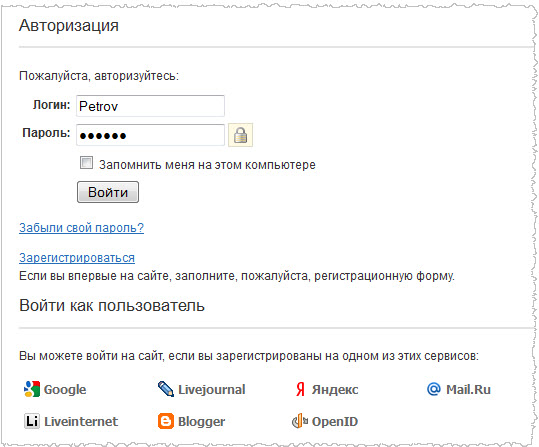The image size is (539, 447).
Task: Sign in via Livejournal text link
Action: pos(212,390)
